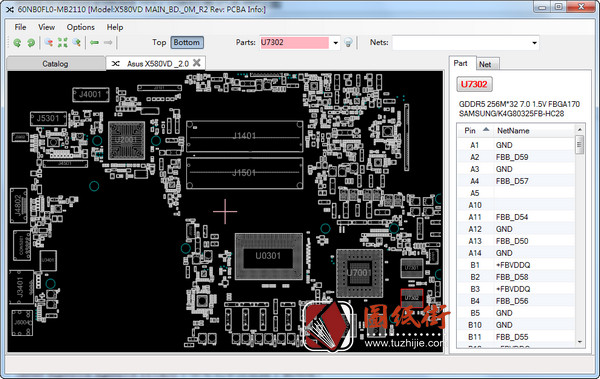Image resolution: width=600 pixels, height=379 pixels.
Task: Select the B1 +FBVDDQ pin row
Action: (516, 265)
